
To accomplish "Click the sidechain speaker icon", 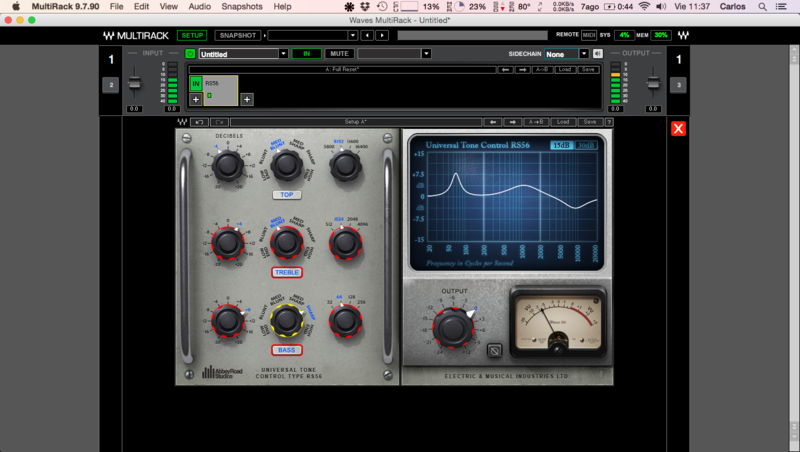I will [x=598, y=54].
